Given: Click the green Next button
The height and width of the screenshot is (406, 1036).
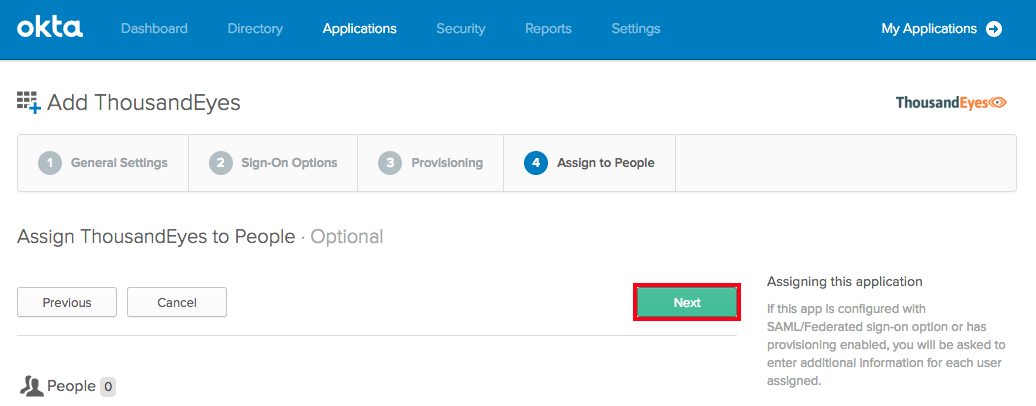Looking at the screenshot, I should pos(687,302).
